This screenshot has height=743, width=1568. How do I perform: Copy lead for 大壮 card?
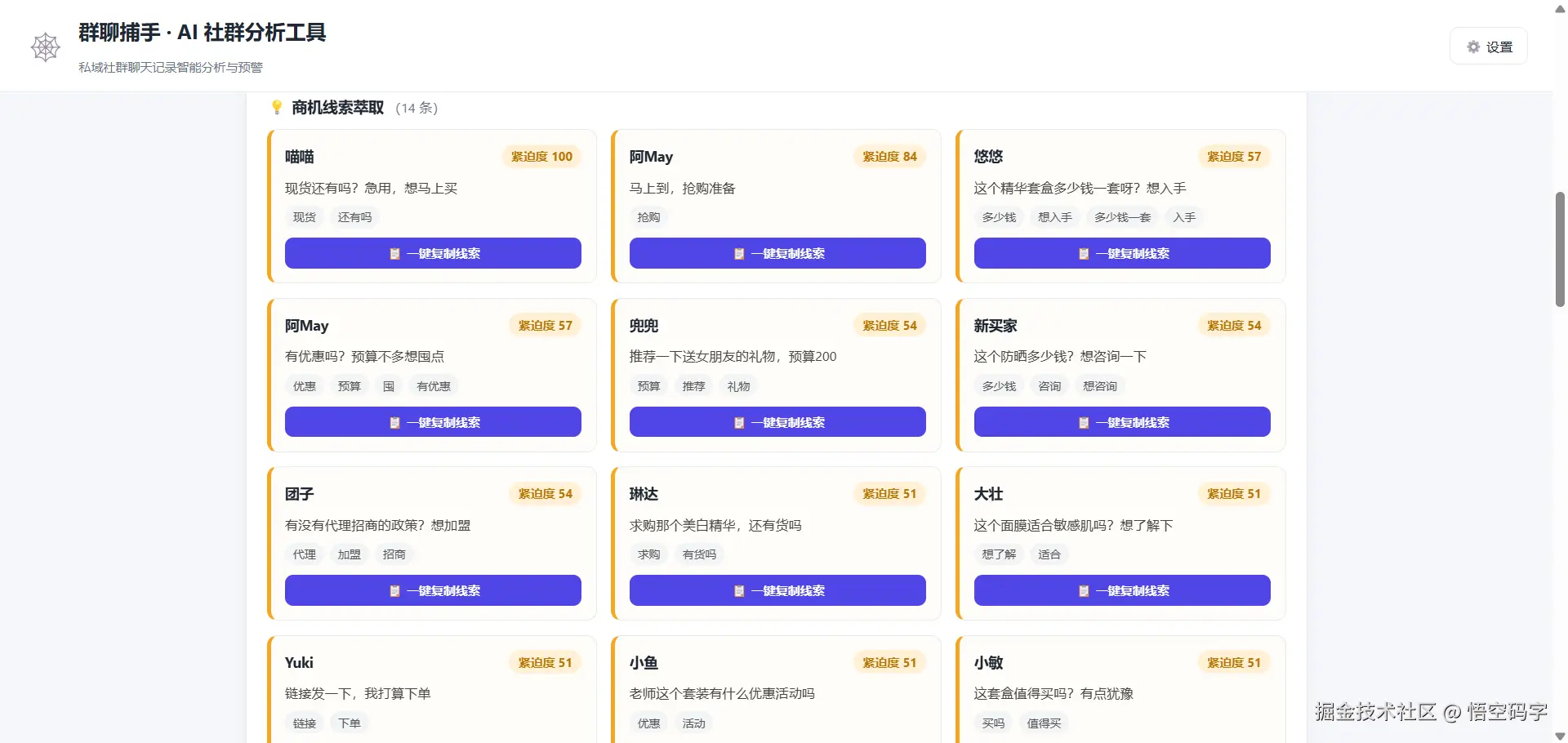click(1122, 590)
